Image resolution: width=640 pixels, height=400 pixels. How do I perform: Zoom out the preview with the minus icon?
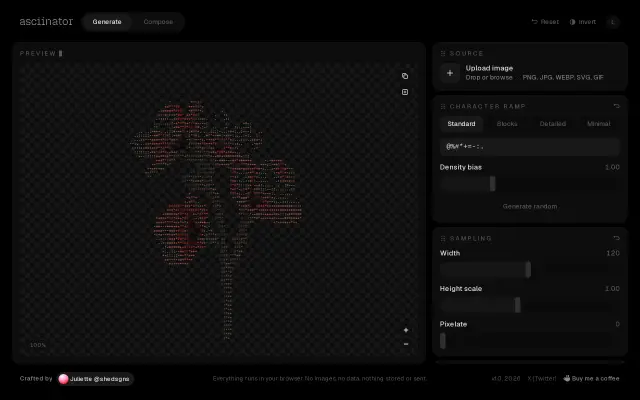pyautogui.click(x=406, y=344)
